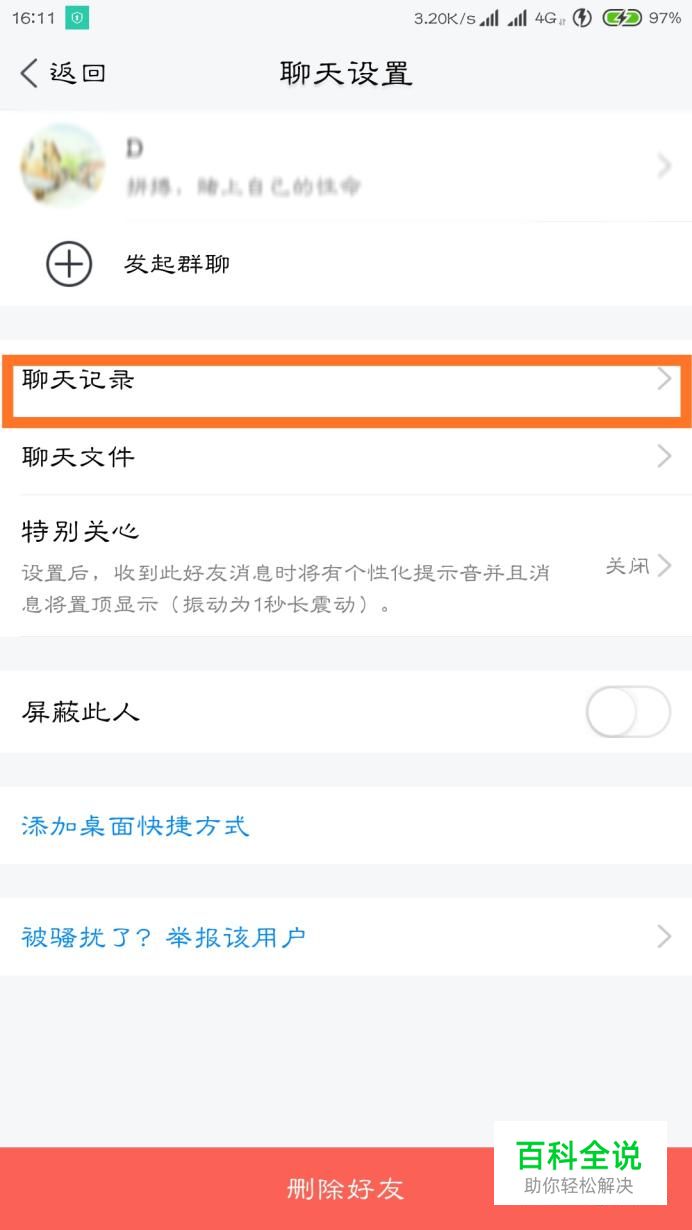The width and height of the screenshot is (692, 1230).
Task: Tap the contact's profile avatar
Action: [62, 166]
